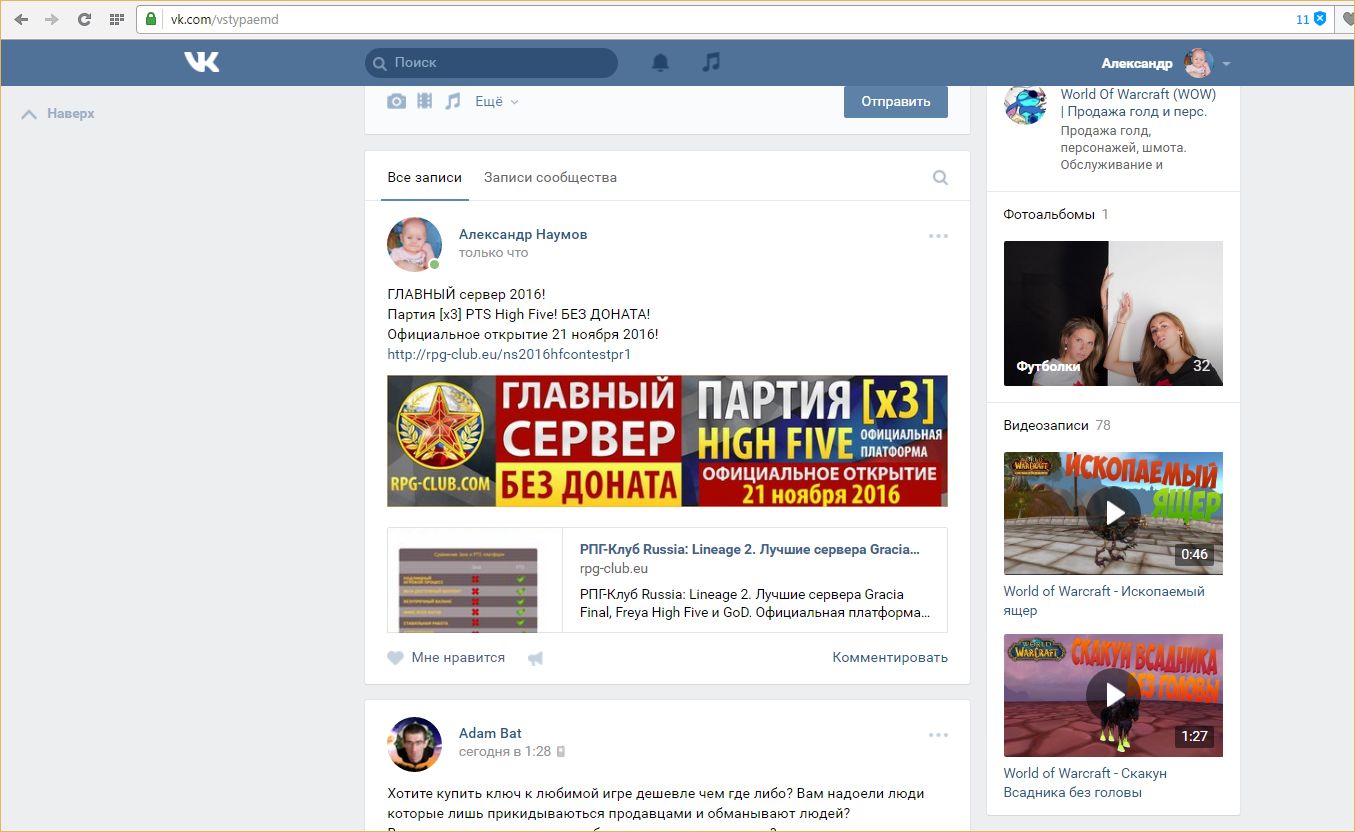Viewport: 1355px width, 832px height.
Task: Select the Все записи tab
Action: pos(424,178)
